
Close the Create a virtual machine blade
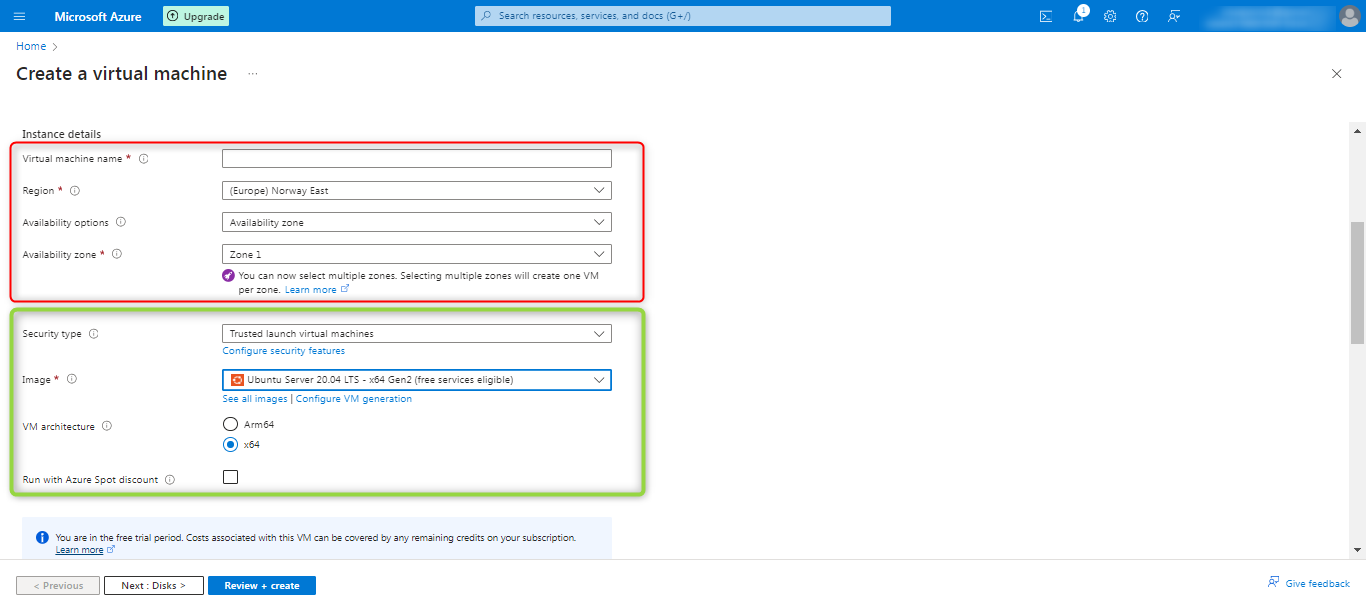tap(1337, 74)
